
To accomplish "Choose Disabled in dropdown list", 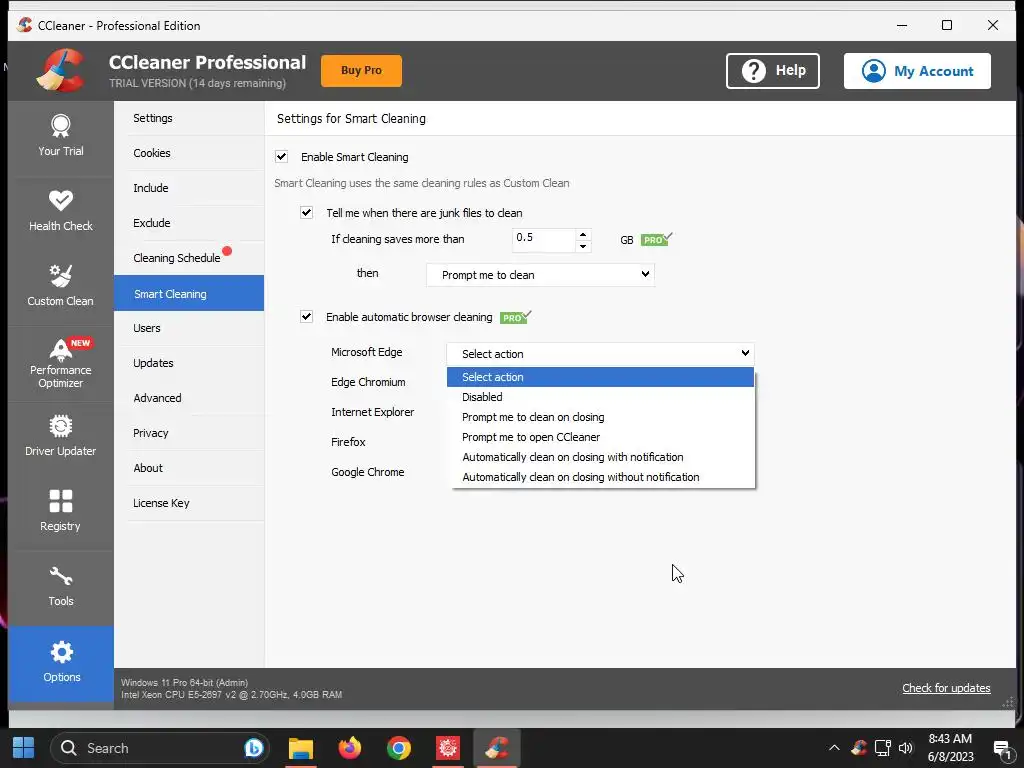I will [x=600, y=397].
